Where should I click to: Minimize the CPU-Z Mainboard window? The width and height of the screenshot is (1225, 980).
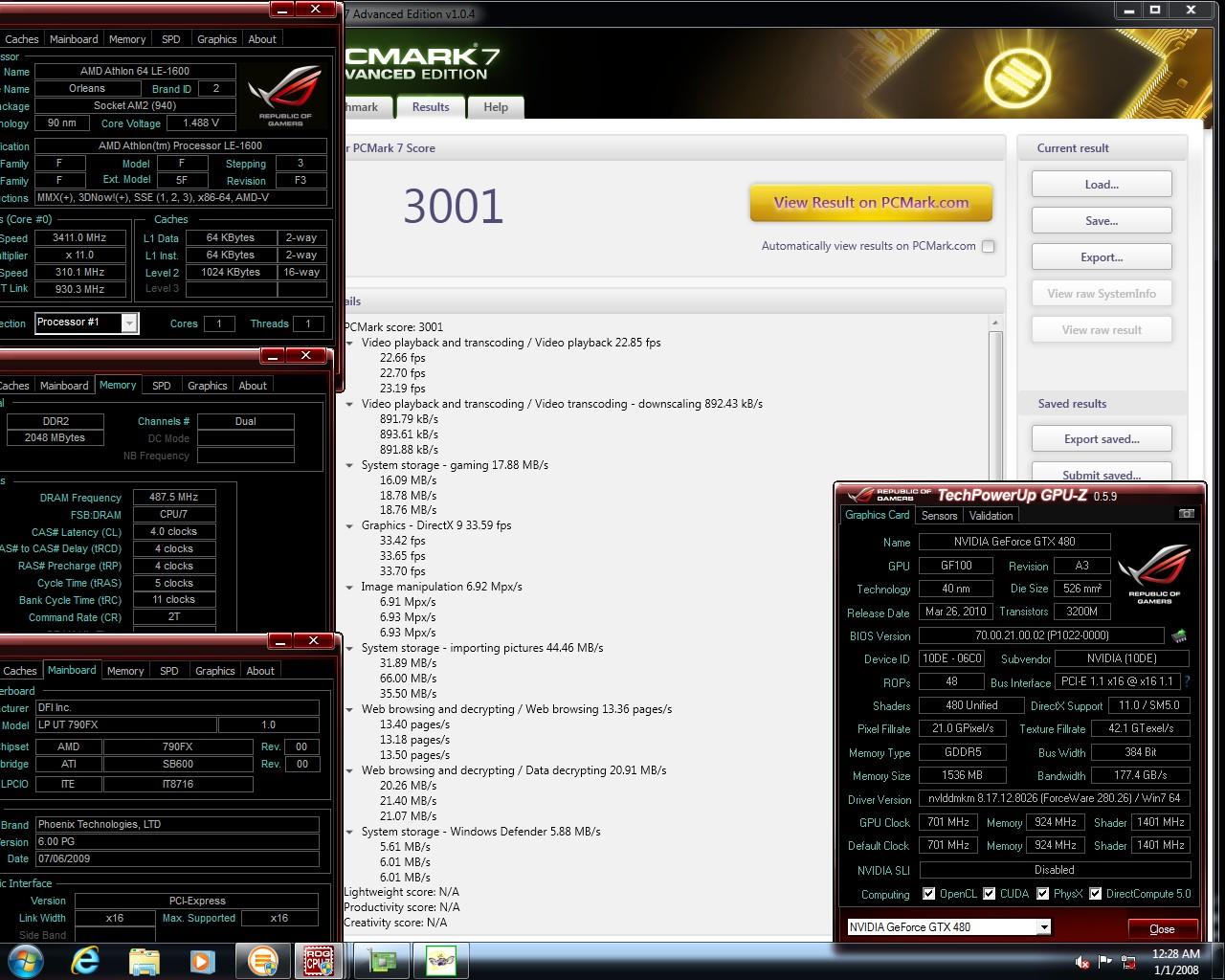pyautogui.click(x=280, y=640)
